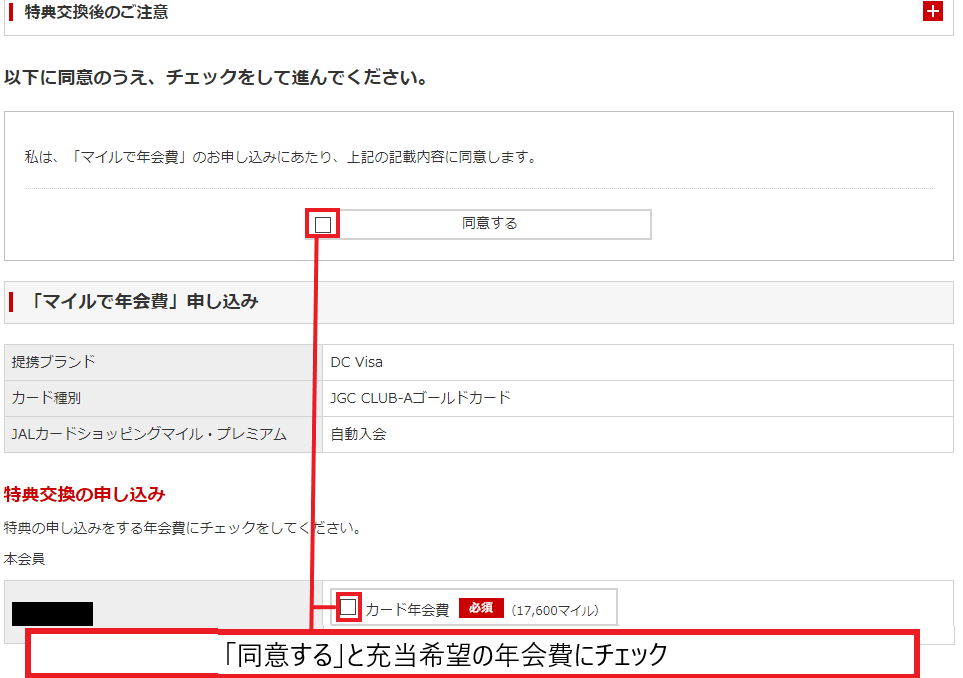Click the red-bordered 充当希望の年会費にチェック annotation
This screenshot has width=963, height=678.
coord(470,655)
